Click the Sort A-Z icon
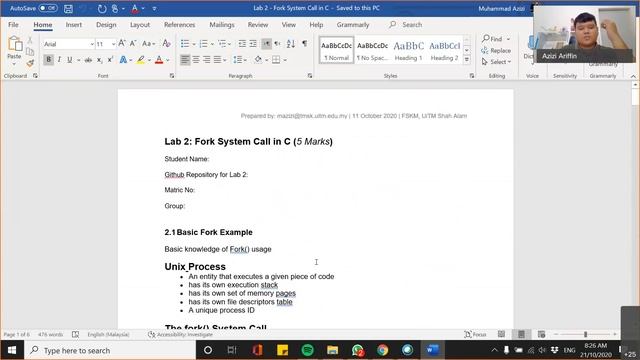This screenshot has width=640, height=360. (x=291, y=44)
